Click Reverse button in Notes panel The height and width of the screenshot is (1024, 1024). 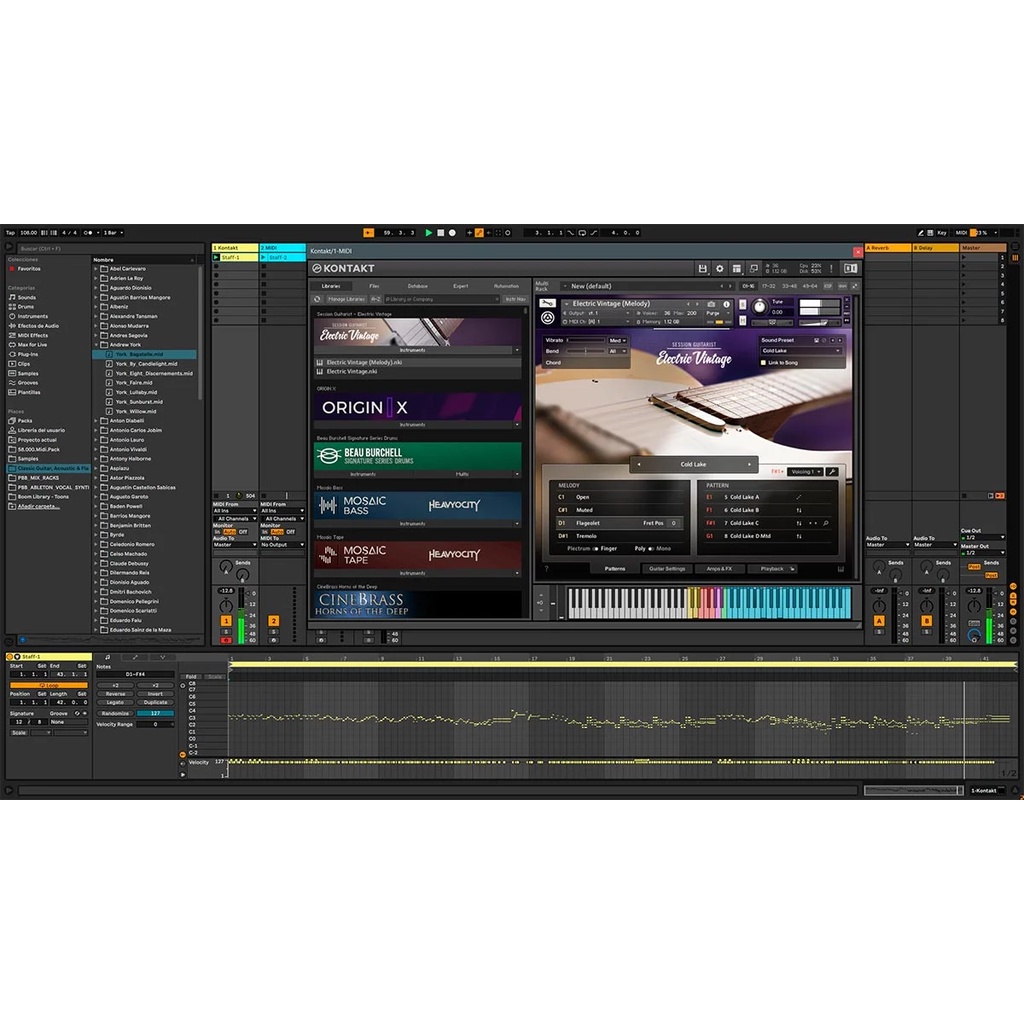point(116,694)
